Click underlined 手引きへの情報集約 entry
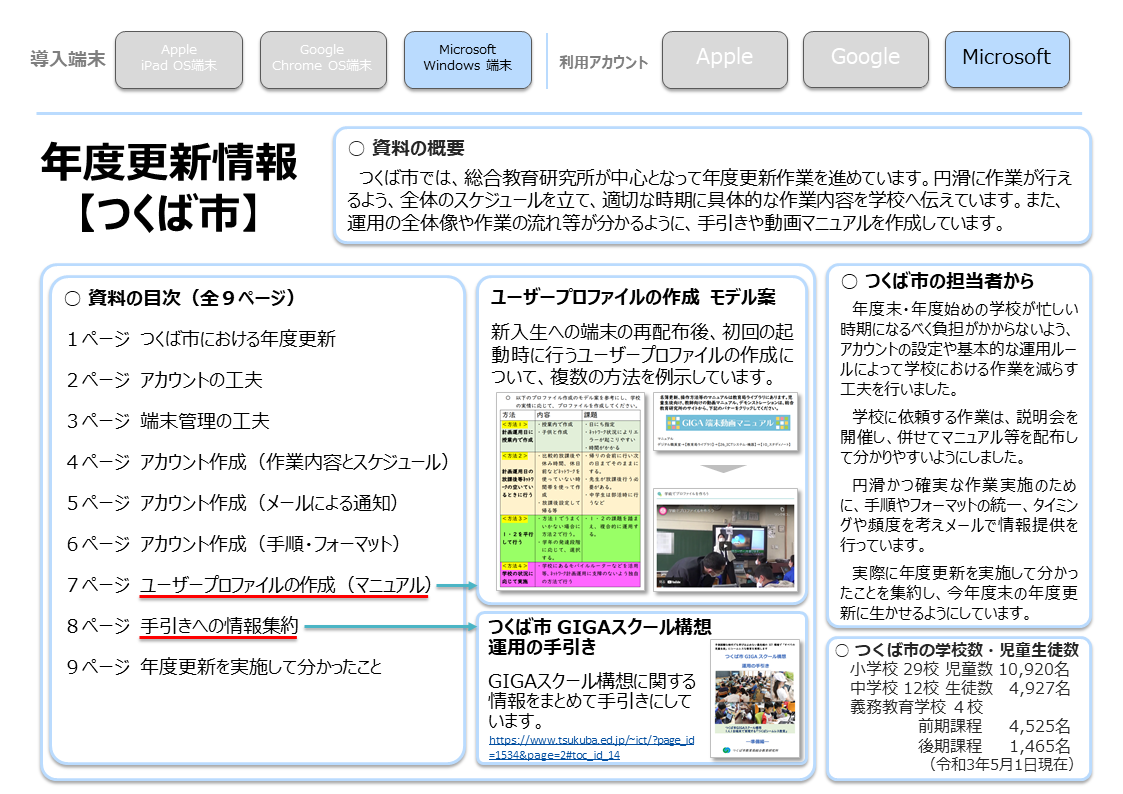Image resolution: width=1123 pixels, height=794 pixels. pyautogui.click(x=219, y=626)
